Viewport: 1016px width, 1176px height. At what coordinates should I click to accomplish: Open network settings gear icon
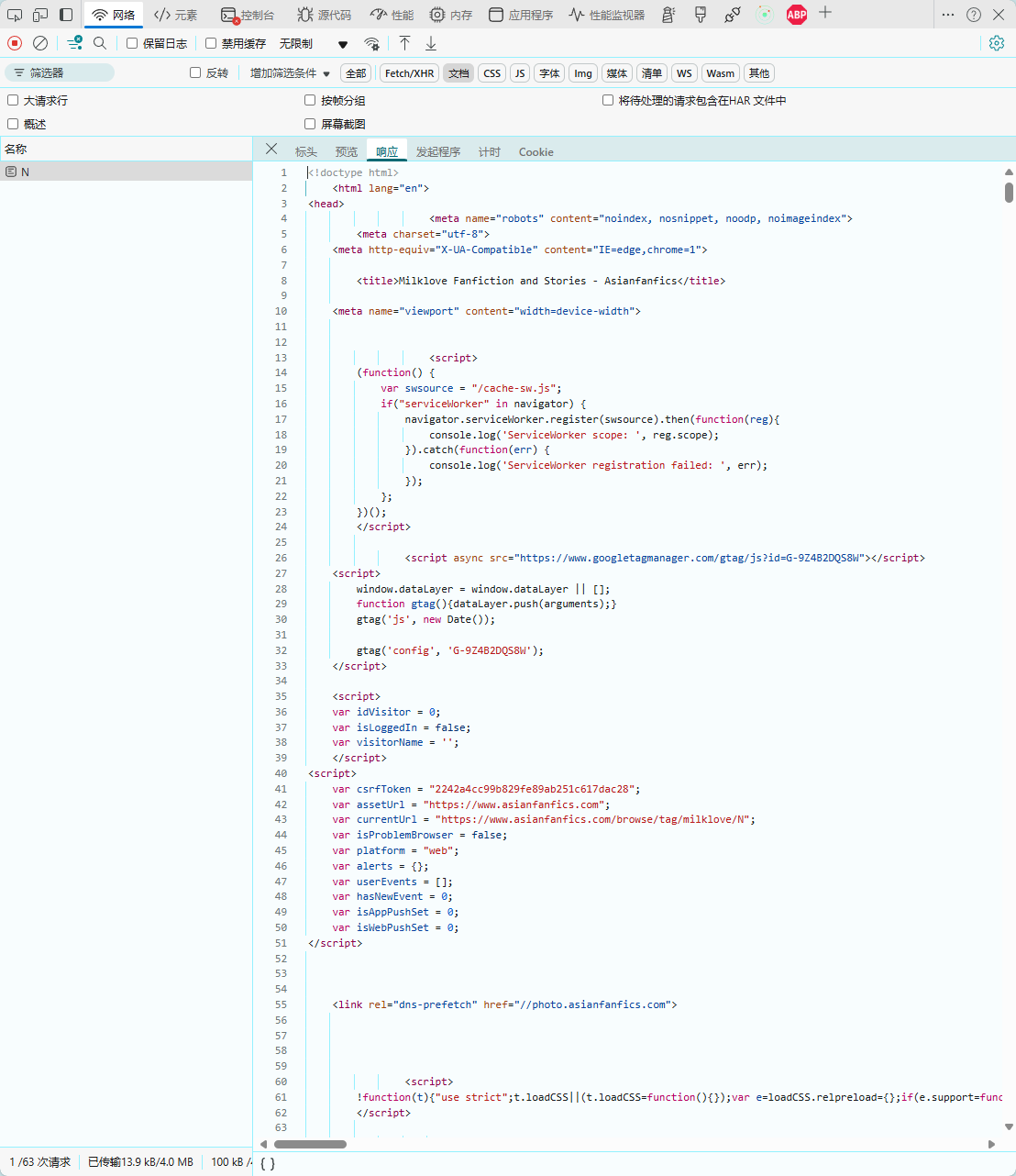tap(997, 43)
